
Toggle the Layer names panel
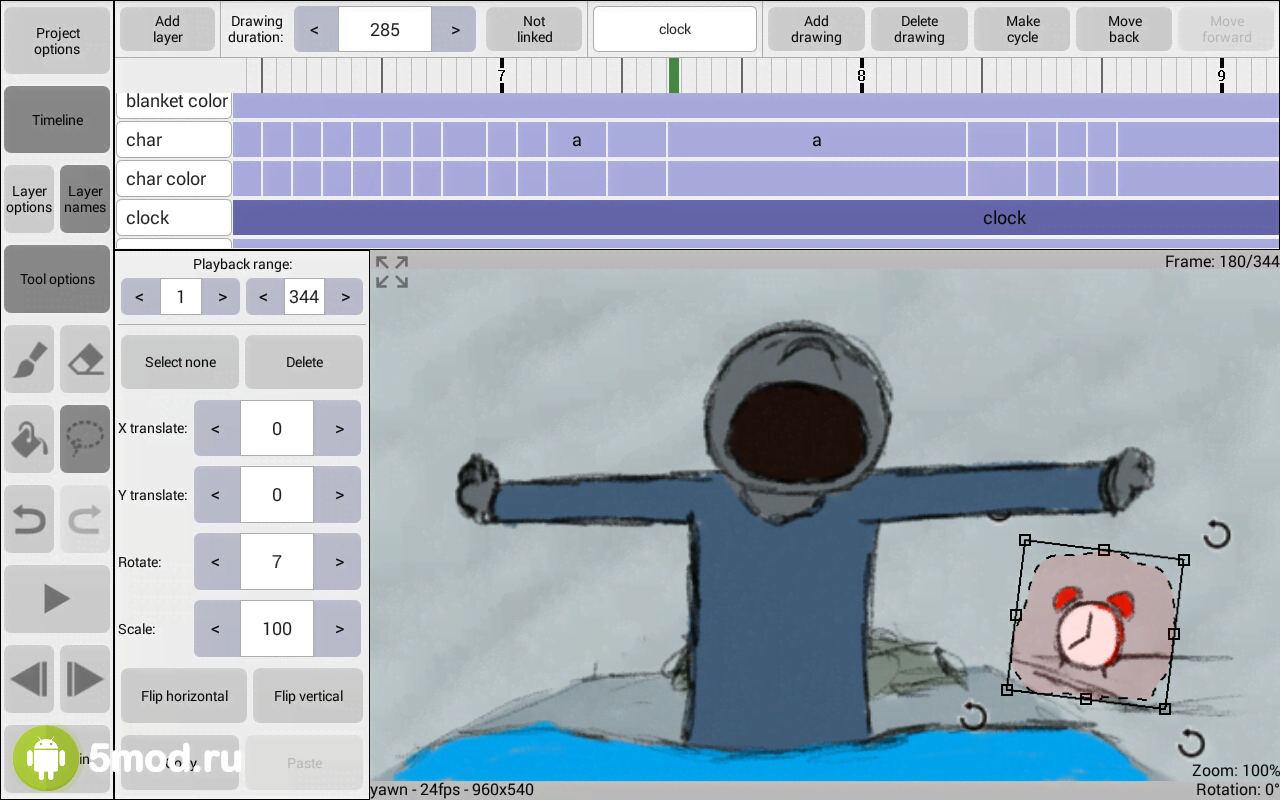click(85, 199)
